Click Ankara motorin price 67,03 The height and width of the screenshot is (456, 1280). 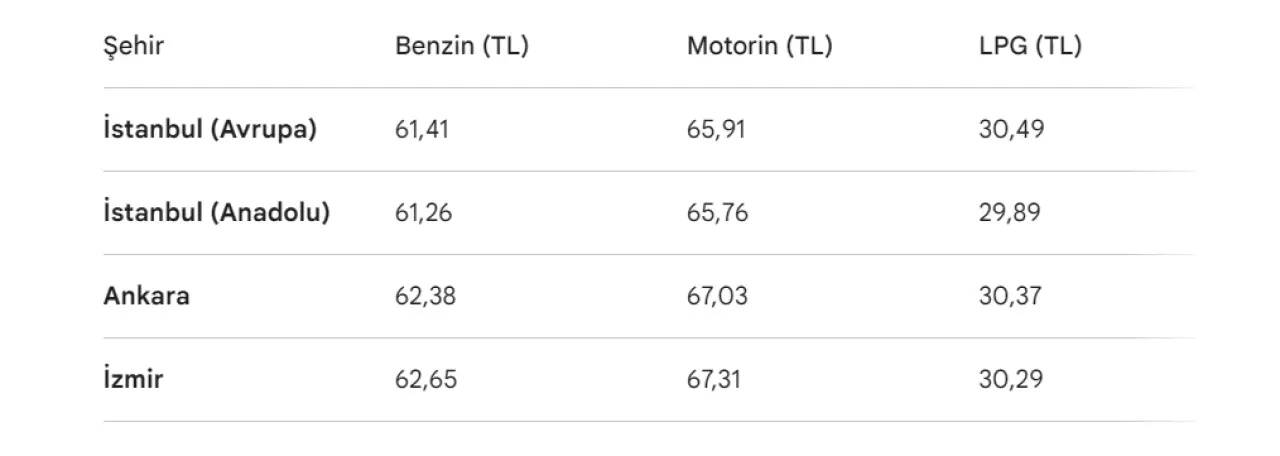point(717,297)
